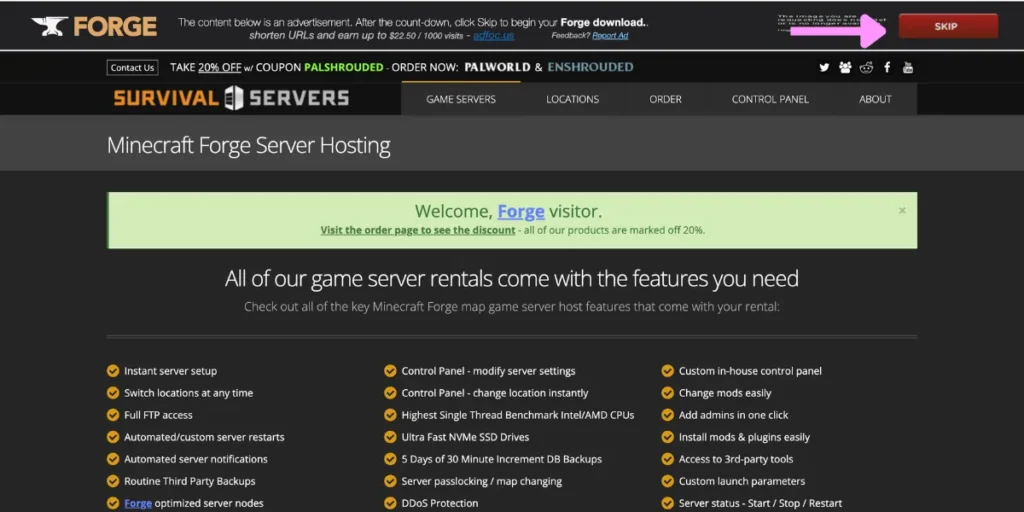Click the Report Ad link
1024x512 pixels.
[x=610, y=35]
